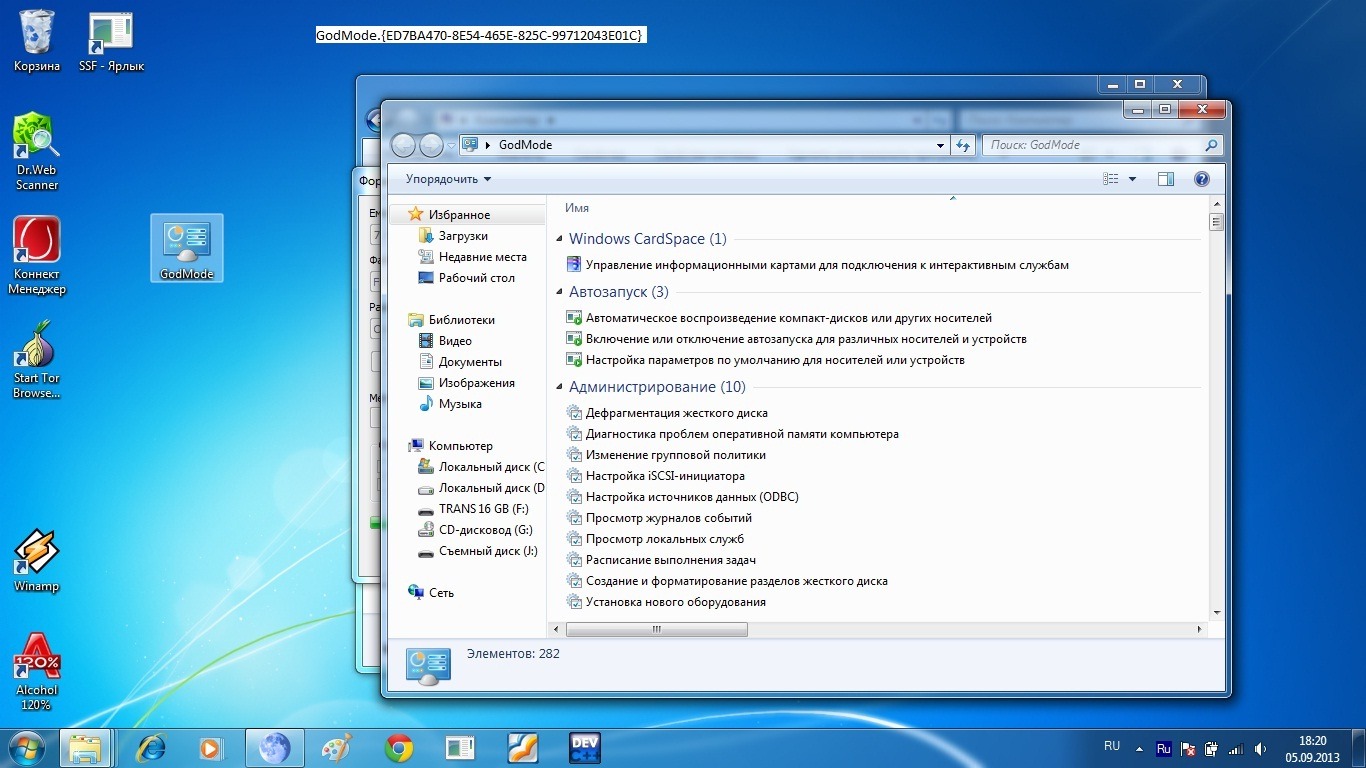Open Рабочий стол in navigation pane
Viewport: 1366px width, 768px height.
[476, 278]
